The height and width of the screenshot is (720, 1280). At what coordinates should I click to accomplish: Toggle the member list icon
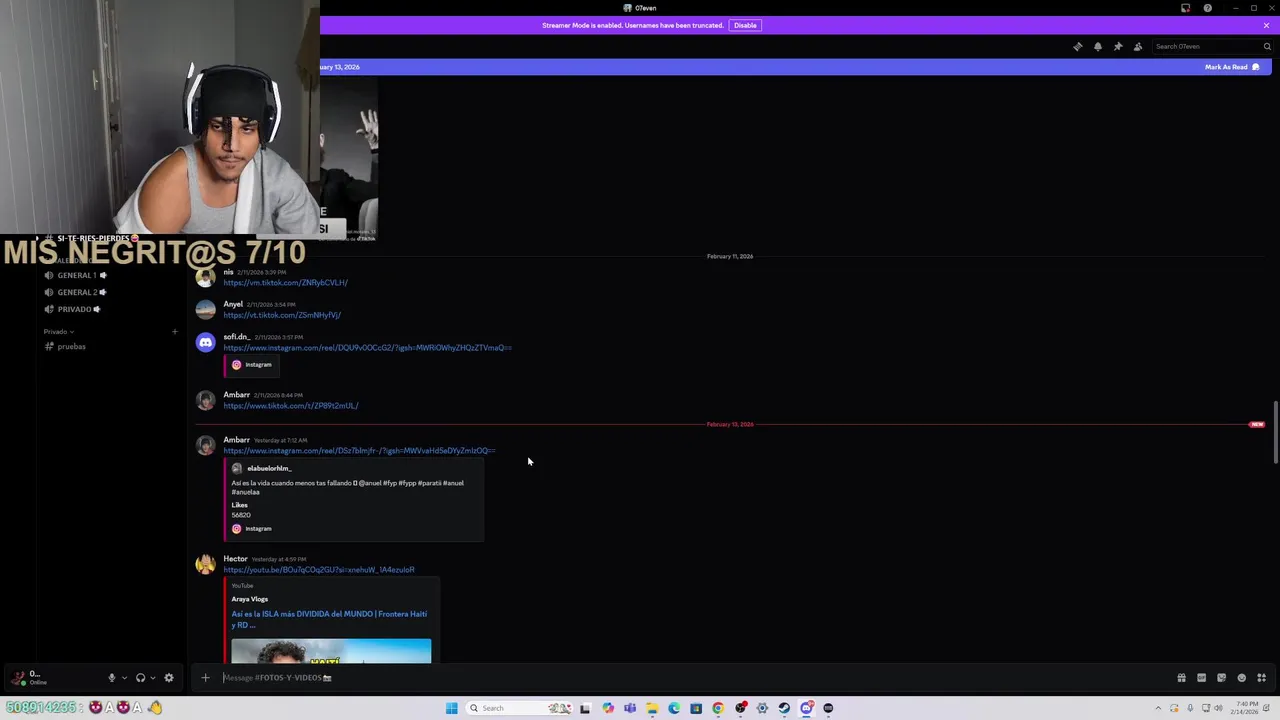pyautogui.click(x=1138, y=46)
